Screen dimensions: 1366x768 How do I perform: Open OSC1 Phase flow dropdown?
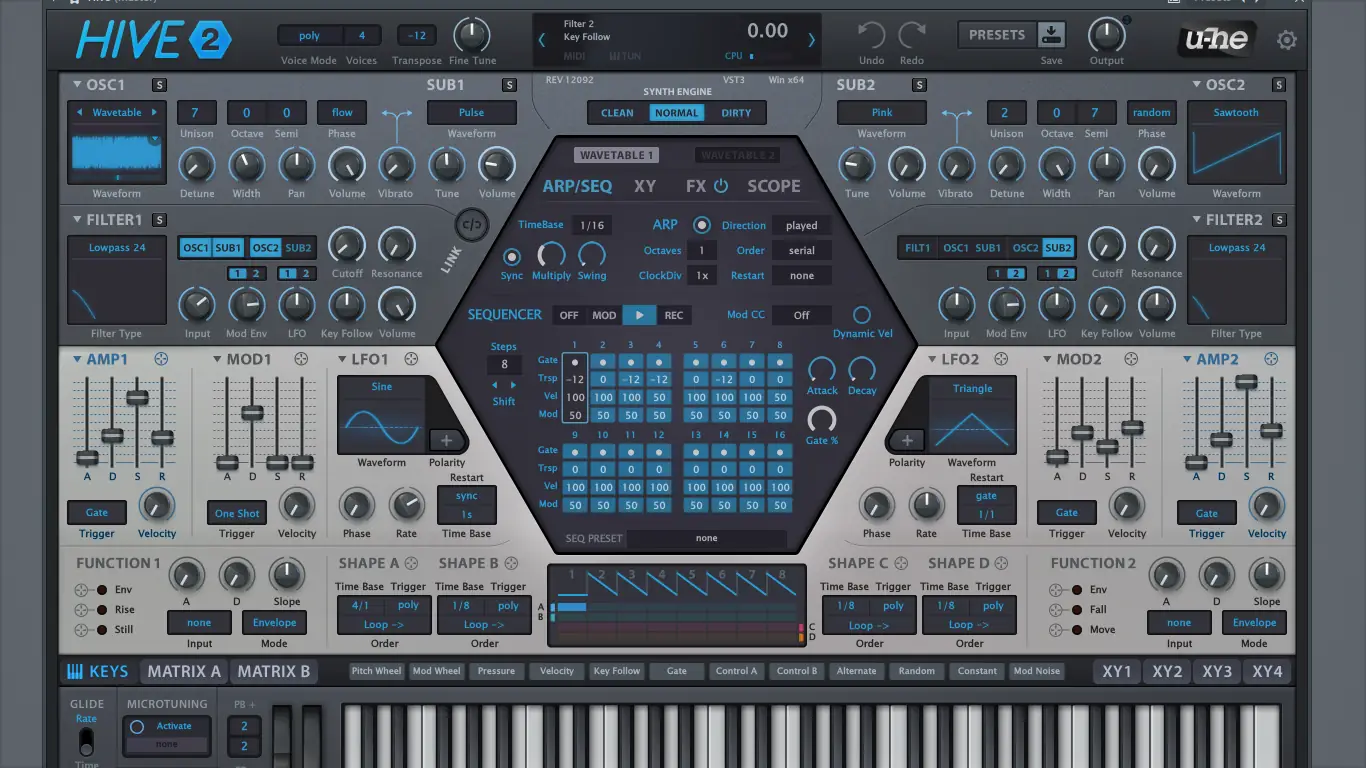[342, 113]
